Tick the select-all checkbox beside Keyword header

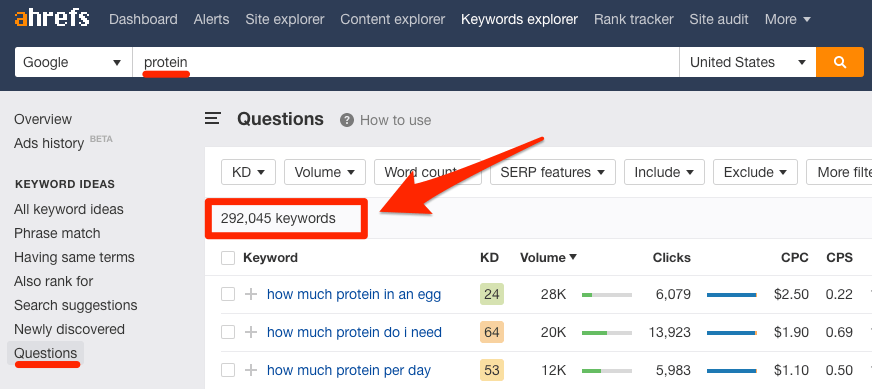[x=228, y=258]
